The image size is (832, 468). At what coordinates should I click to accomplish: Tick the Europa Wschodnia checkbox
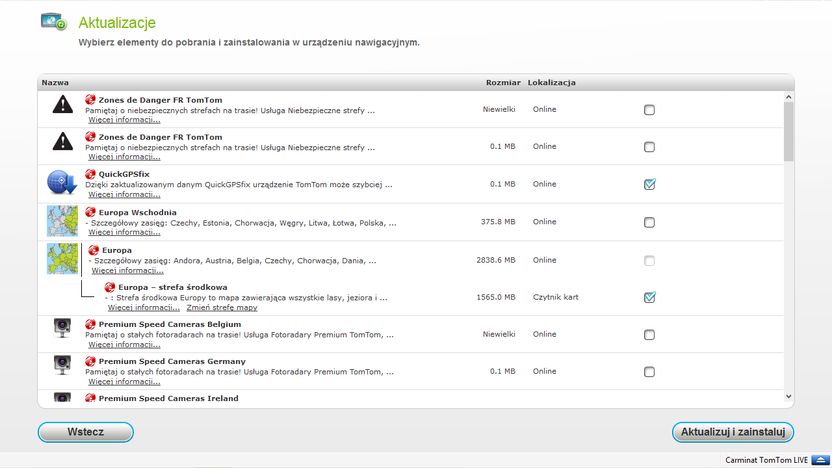[x=649, y=222]
